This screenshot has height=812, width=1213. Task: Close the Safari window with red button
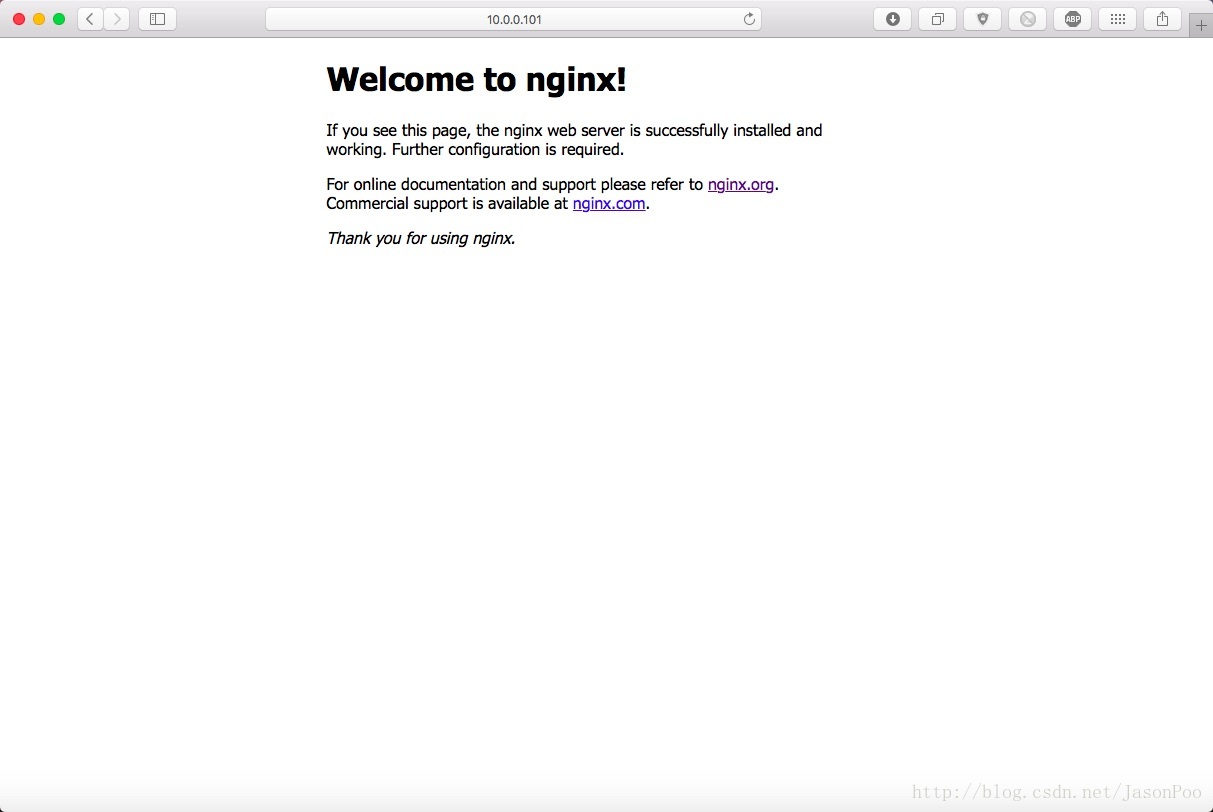(19, 19)
